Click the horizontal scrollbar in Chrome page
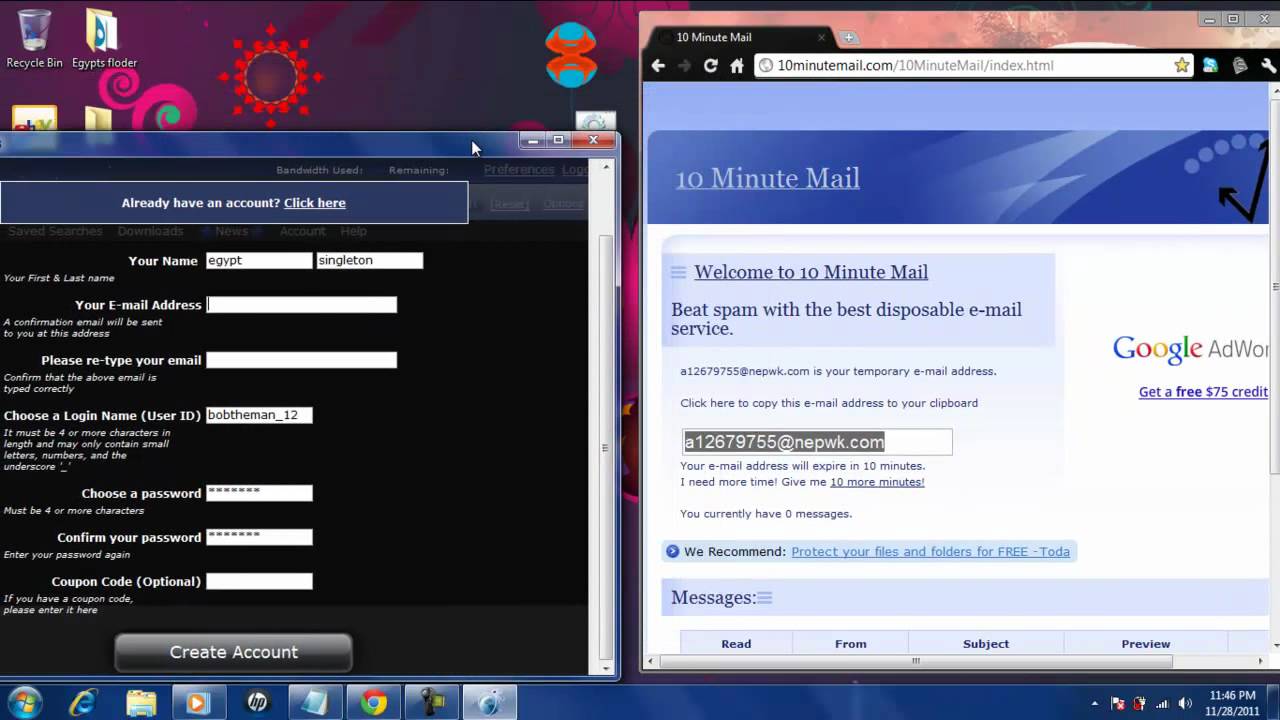The width and height of the screenshot is (1280, 720). click(x=915, y=661)
